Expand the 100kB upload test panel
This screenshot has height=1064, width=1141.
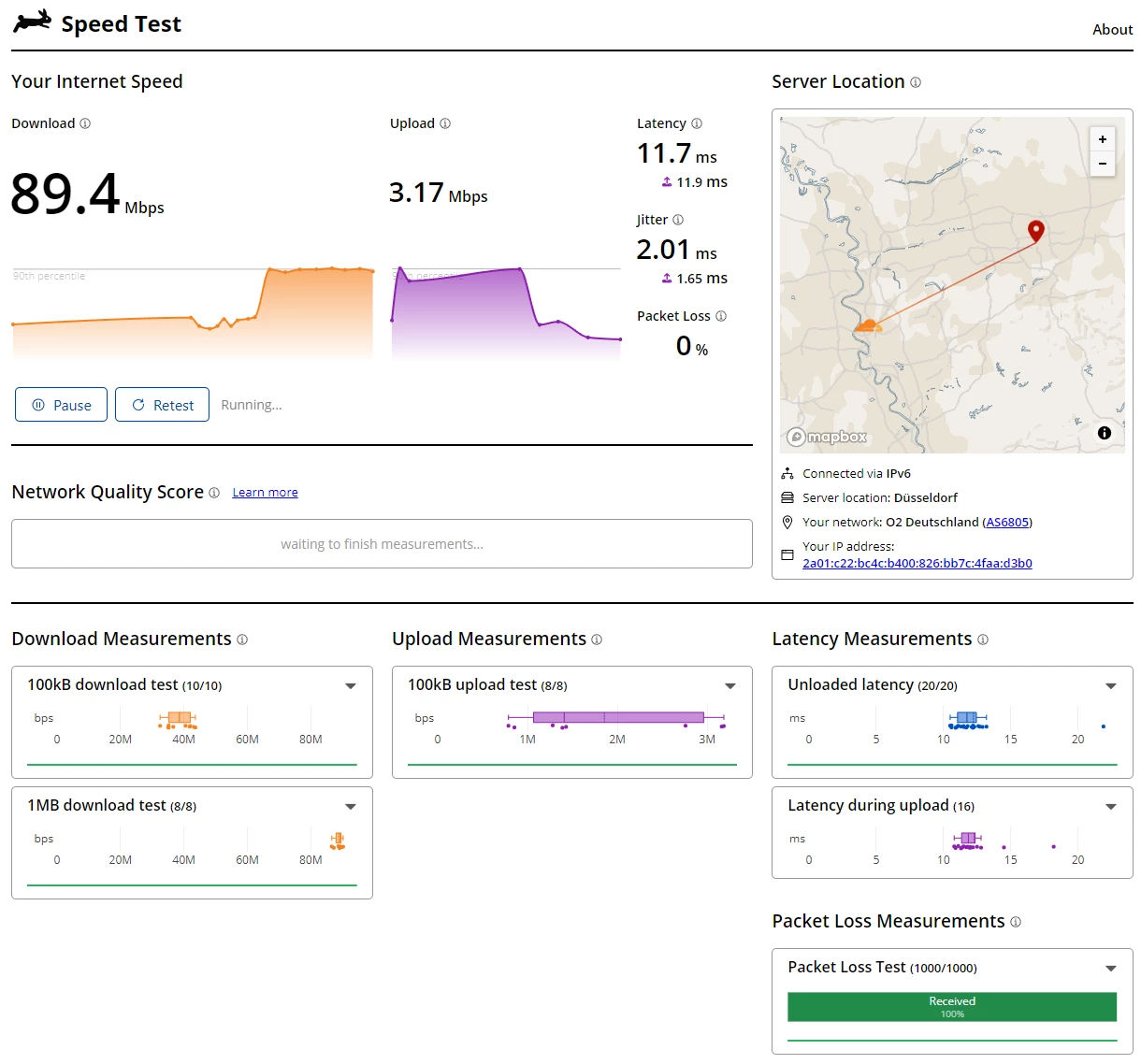click(730, 686)
